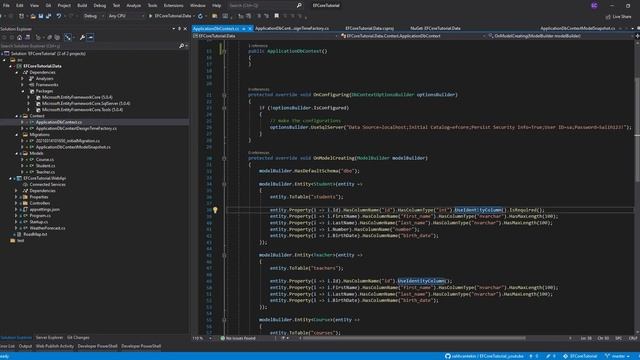This screenshot has width=640, height=360.
Task: Expand the Analyzers tree node
Action: [23, 79]
